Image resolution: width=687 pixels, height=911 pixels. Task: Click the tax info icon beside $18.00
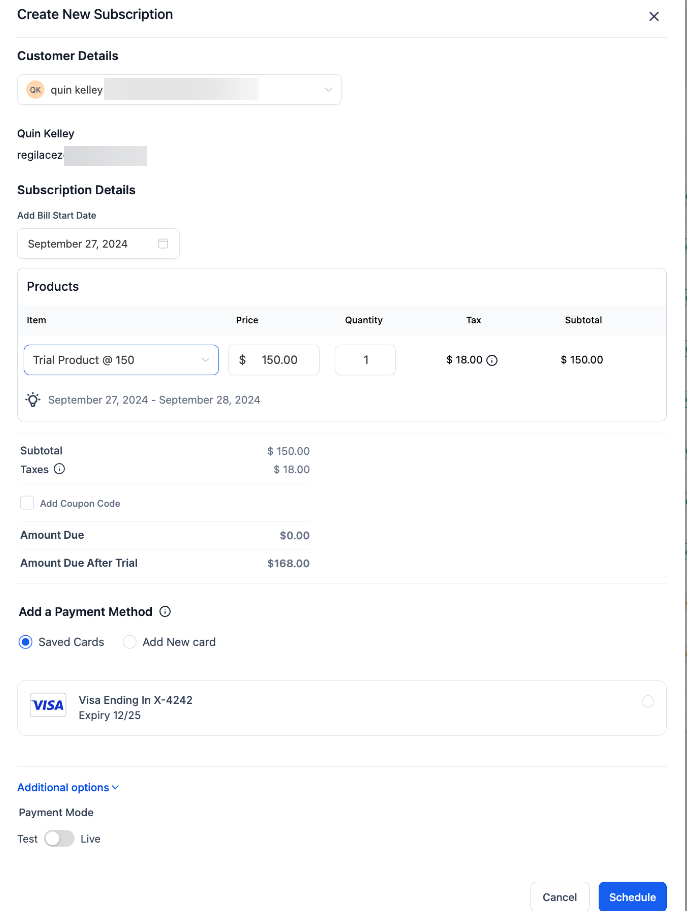click(492, 360)
